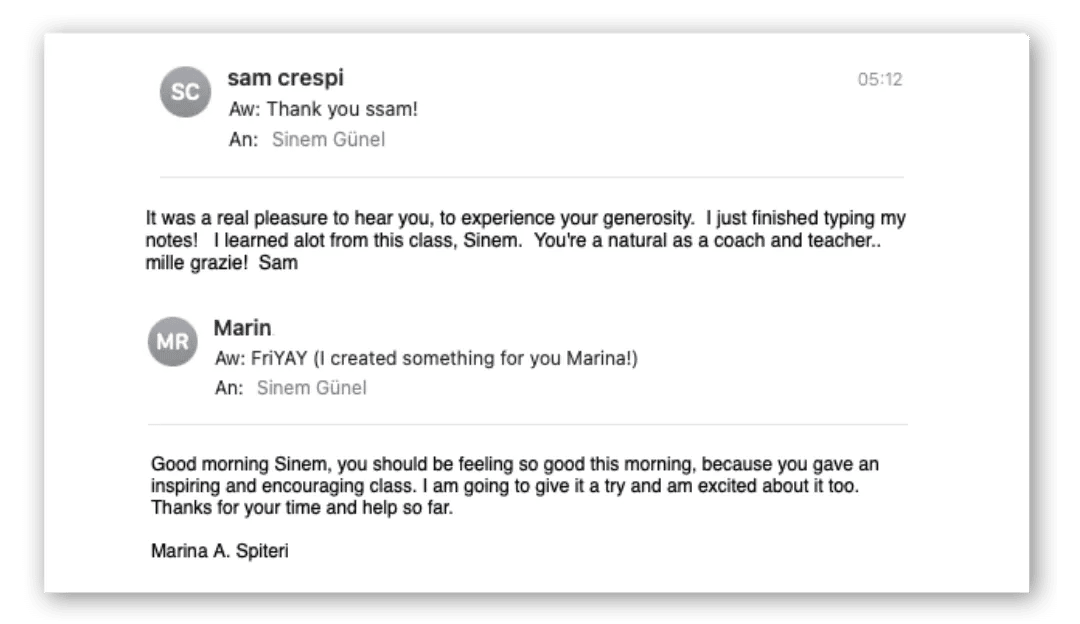Click the divider line below sam crespi's header
The height and width of the screenshot is (624, 1080).
click(532, 177)
